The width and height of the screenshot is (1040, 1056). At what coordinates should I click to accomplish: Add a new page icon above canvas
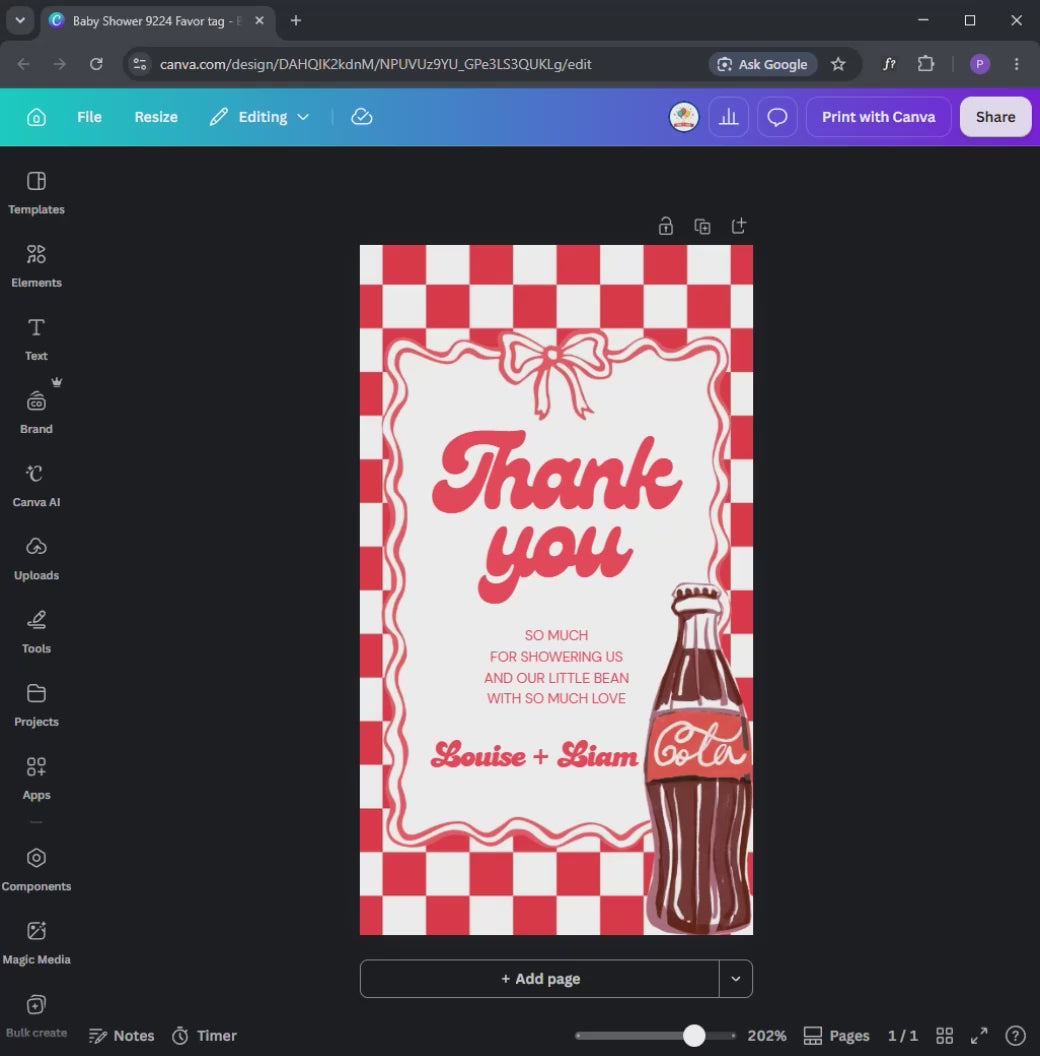point(738,226)
